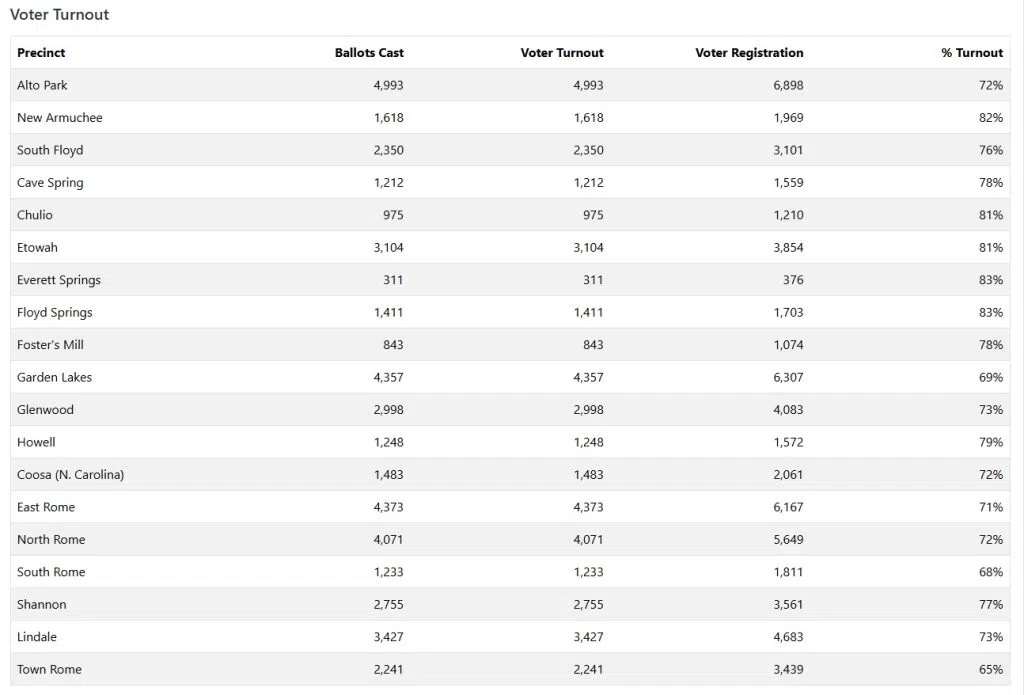Select Glenwood's 4,083 voter registration cell
This screenshot has width=1024, height=695.
point(786,410)
